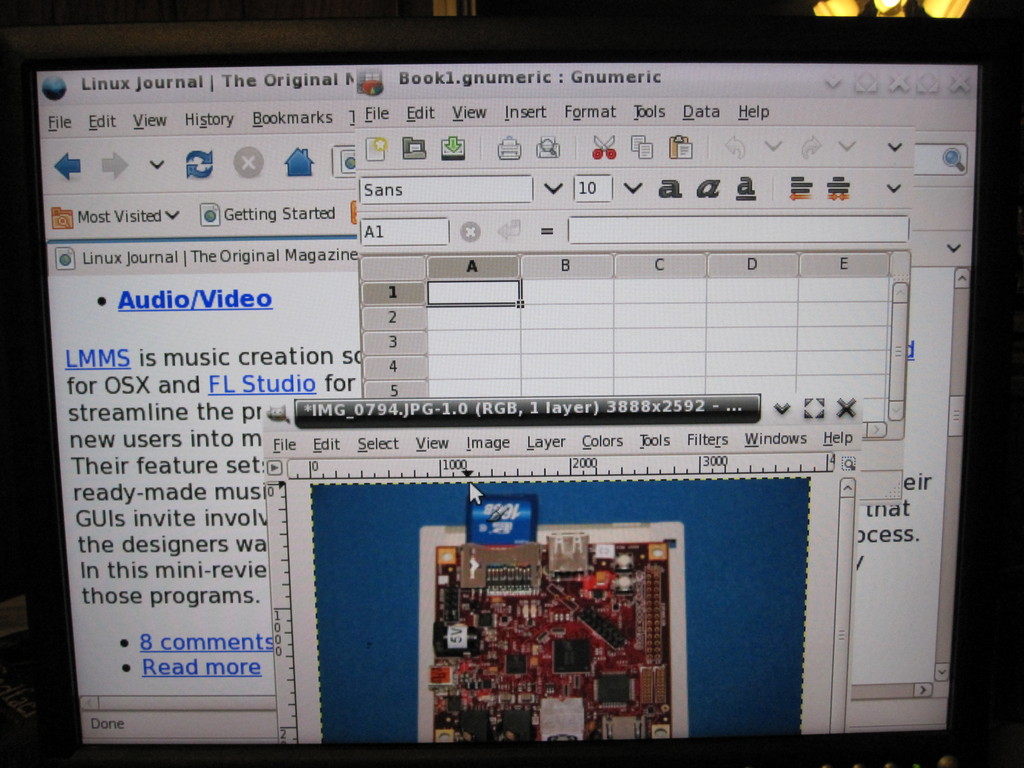This screenshot has width=1024, height=768.
Task: Toggle underline formatting in Gnumeric
Action: (745, 188)
